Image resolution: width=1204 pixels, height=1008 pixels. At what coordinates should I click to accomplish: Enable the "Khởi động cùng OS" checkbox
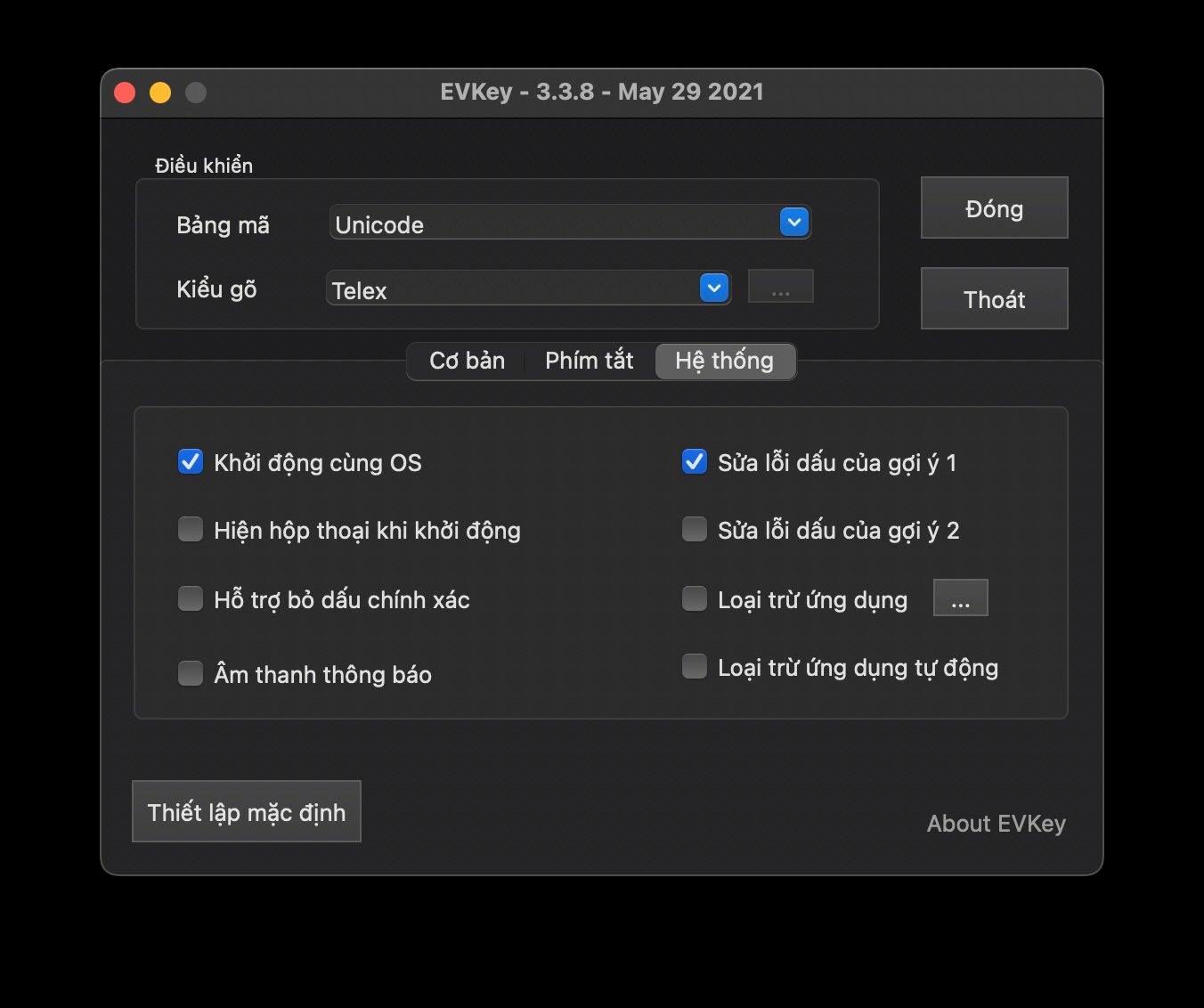pos(190,461)
